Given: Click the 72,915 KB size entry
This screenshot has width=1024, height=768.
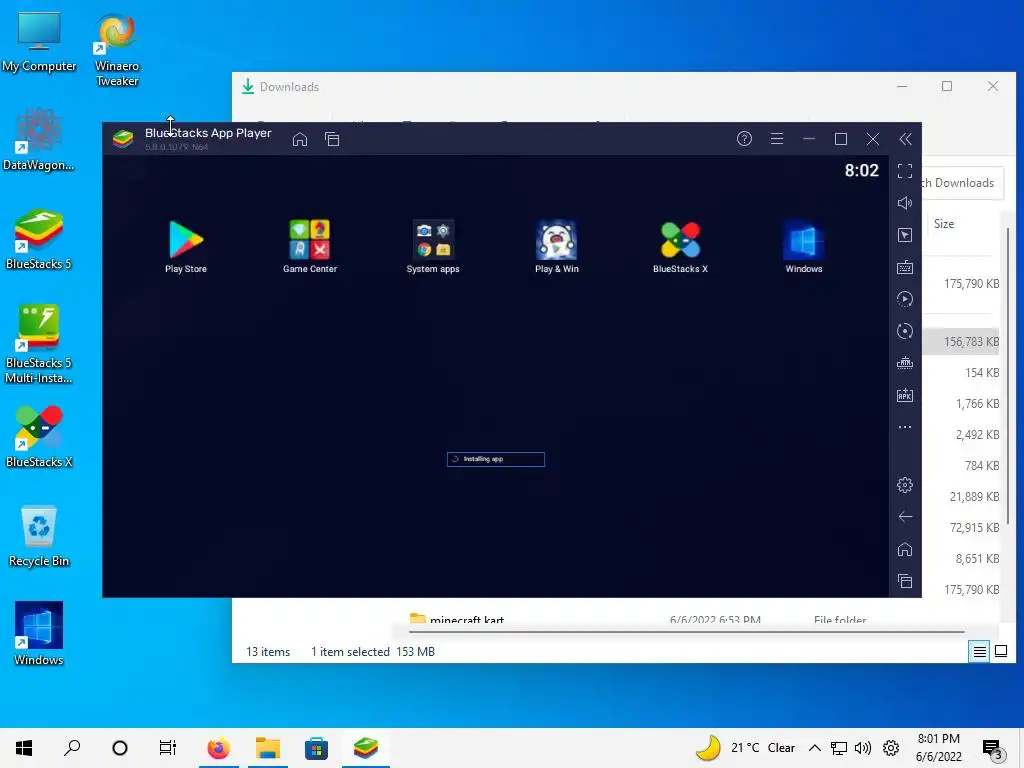Looking at the screenshot, I should click(x=974, y=528).
